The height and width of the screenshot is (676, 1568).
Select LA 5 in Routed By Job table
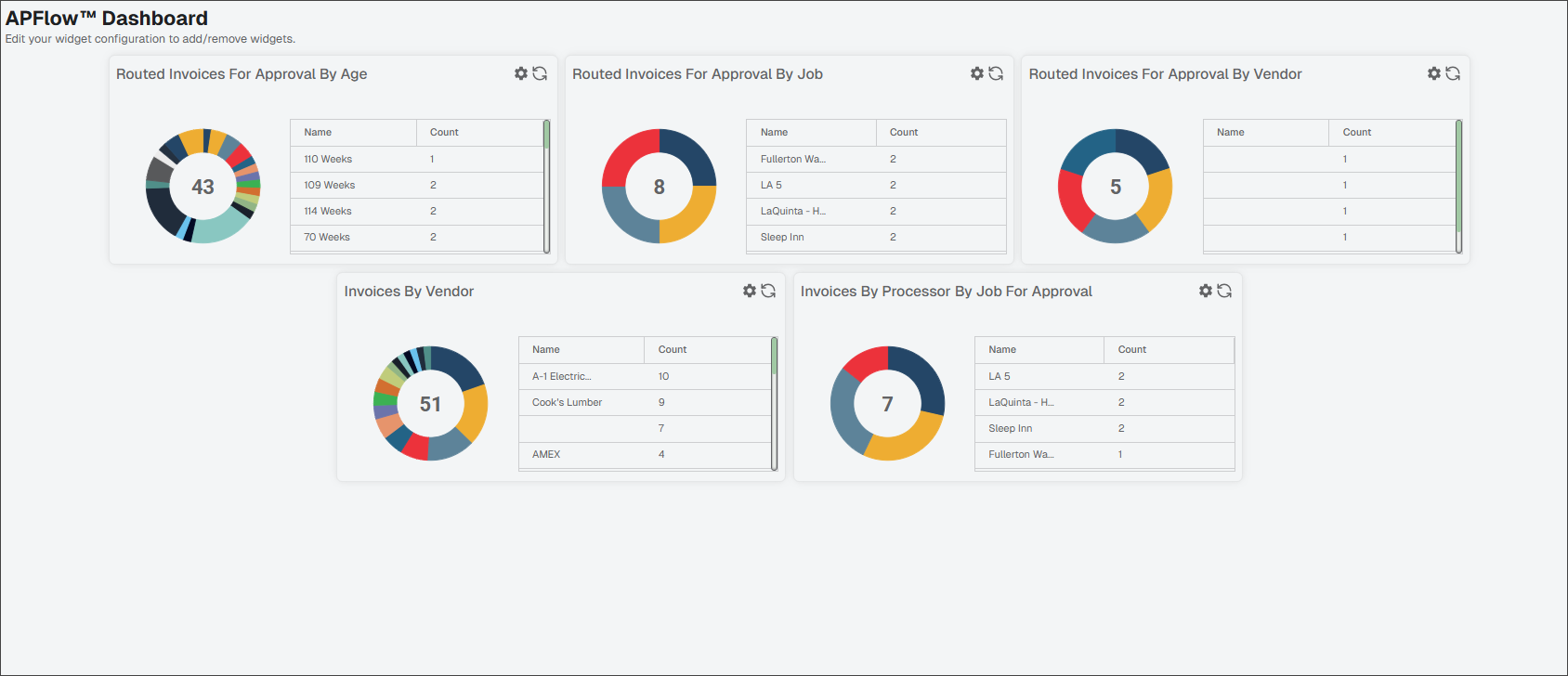(876, 185)
